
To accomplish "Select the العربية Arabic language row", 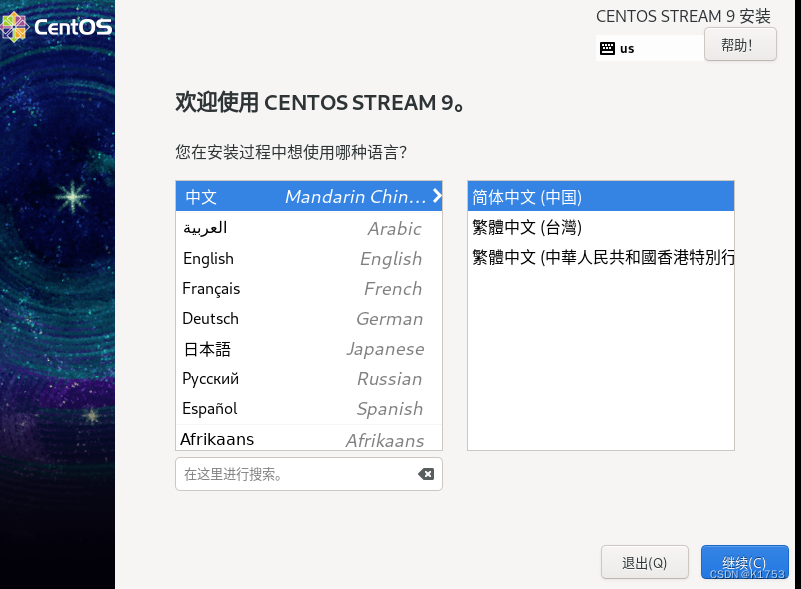I will 309,228.
